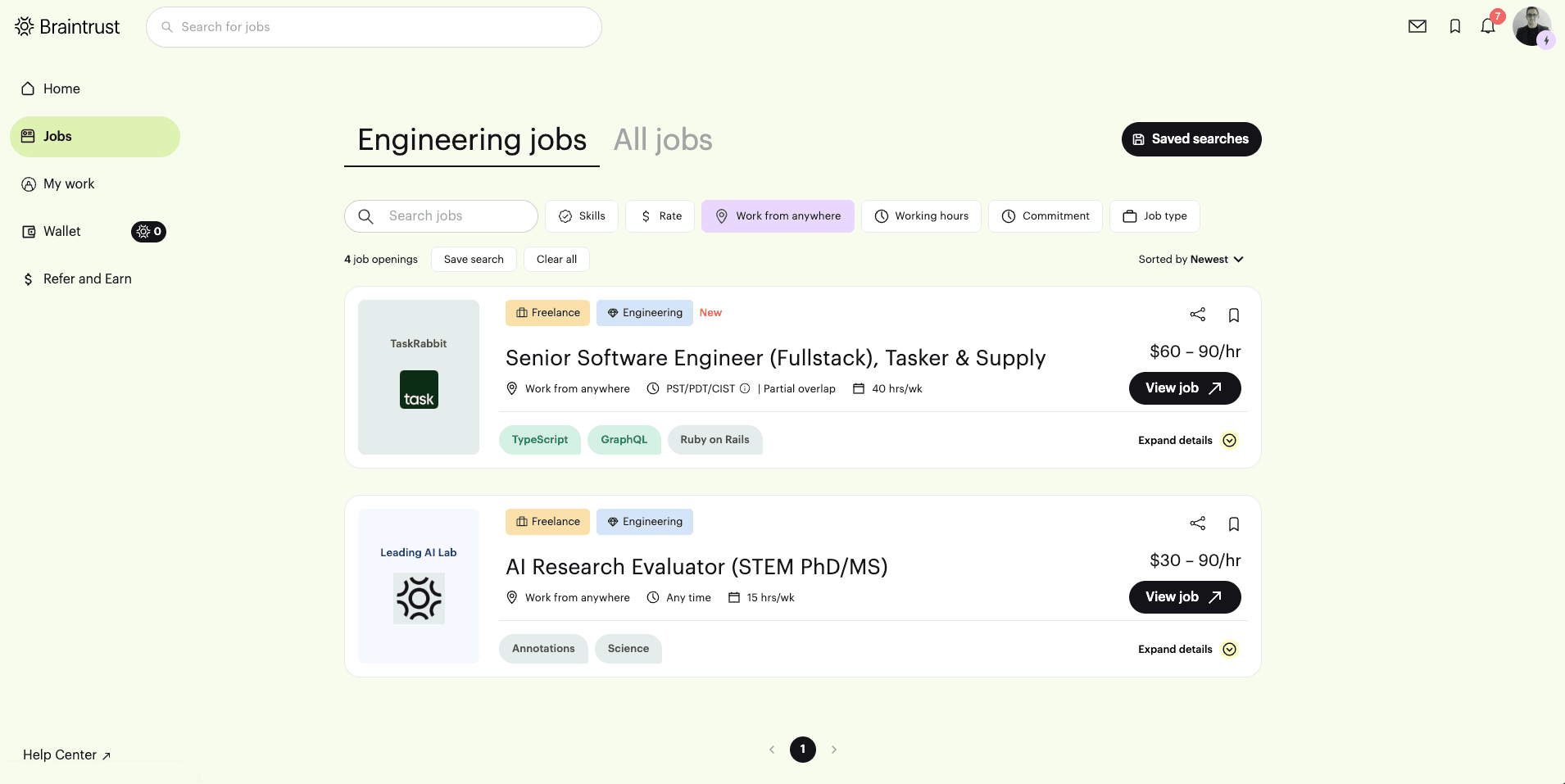Click Clear all filters
Image resolution: width=1565 pixels, height=784 pixels.
556,260
